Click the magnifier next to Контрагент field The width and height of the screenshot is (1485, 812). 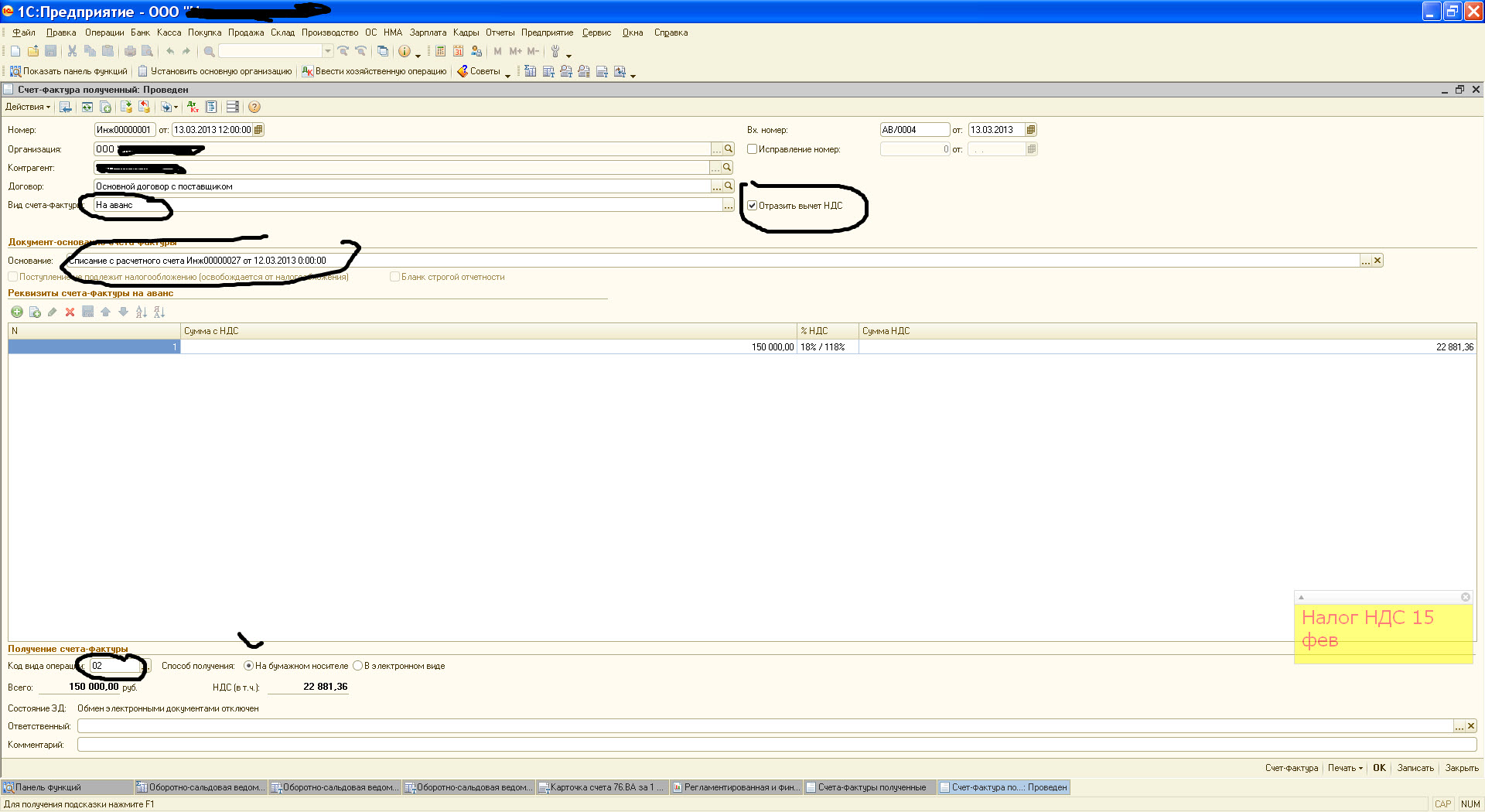728,168
